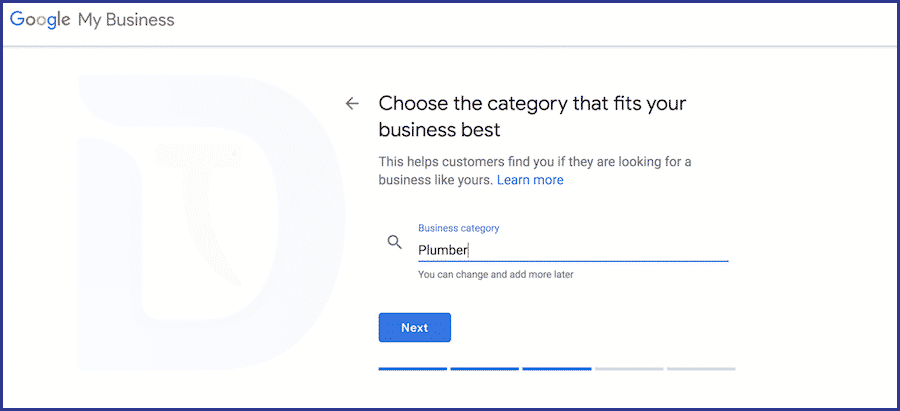This screenshot has width=900, height=411.
Task: Click the blue Next button
Action: click(414, 328)
